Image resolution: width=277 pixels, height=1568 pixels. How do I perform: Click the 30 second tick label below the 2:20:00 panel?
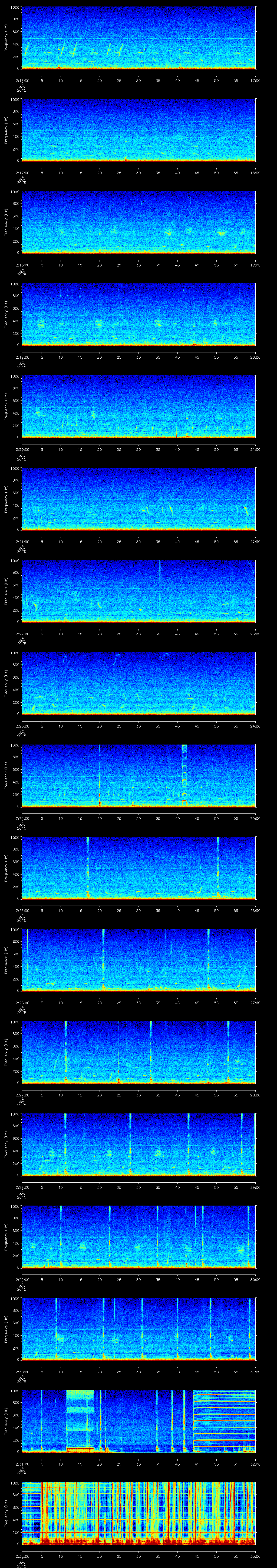[x=138, y=449]
